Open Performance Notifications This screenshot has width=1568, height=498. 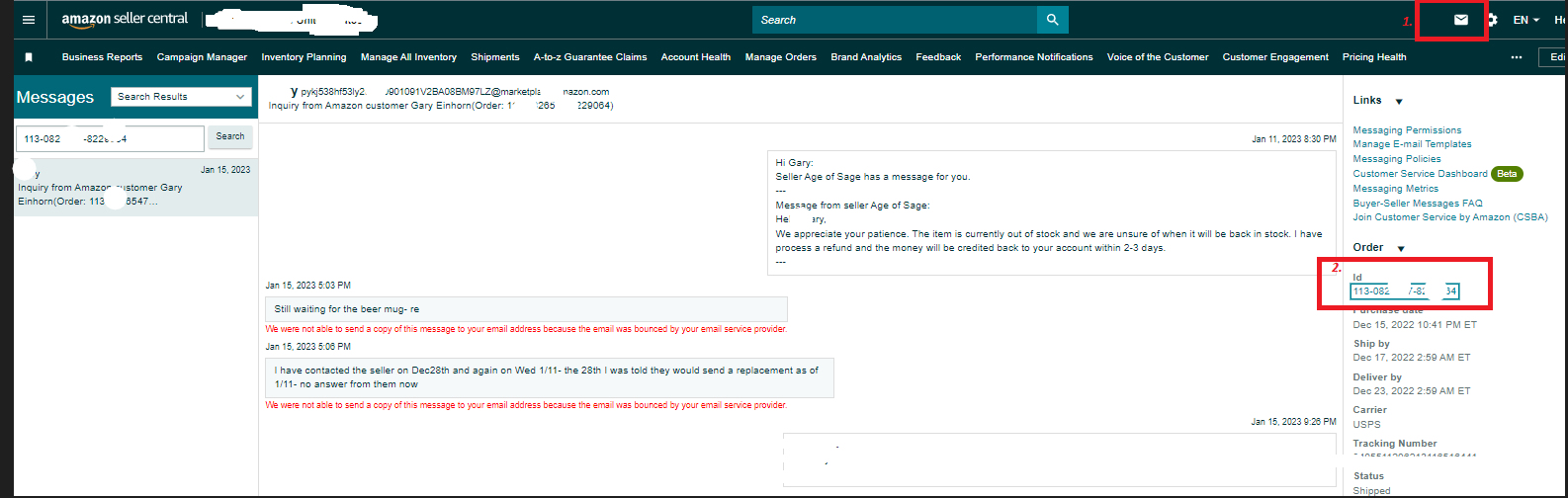1034,57
